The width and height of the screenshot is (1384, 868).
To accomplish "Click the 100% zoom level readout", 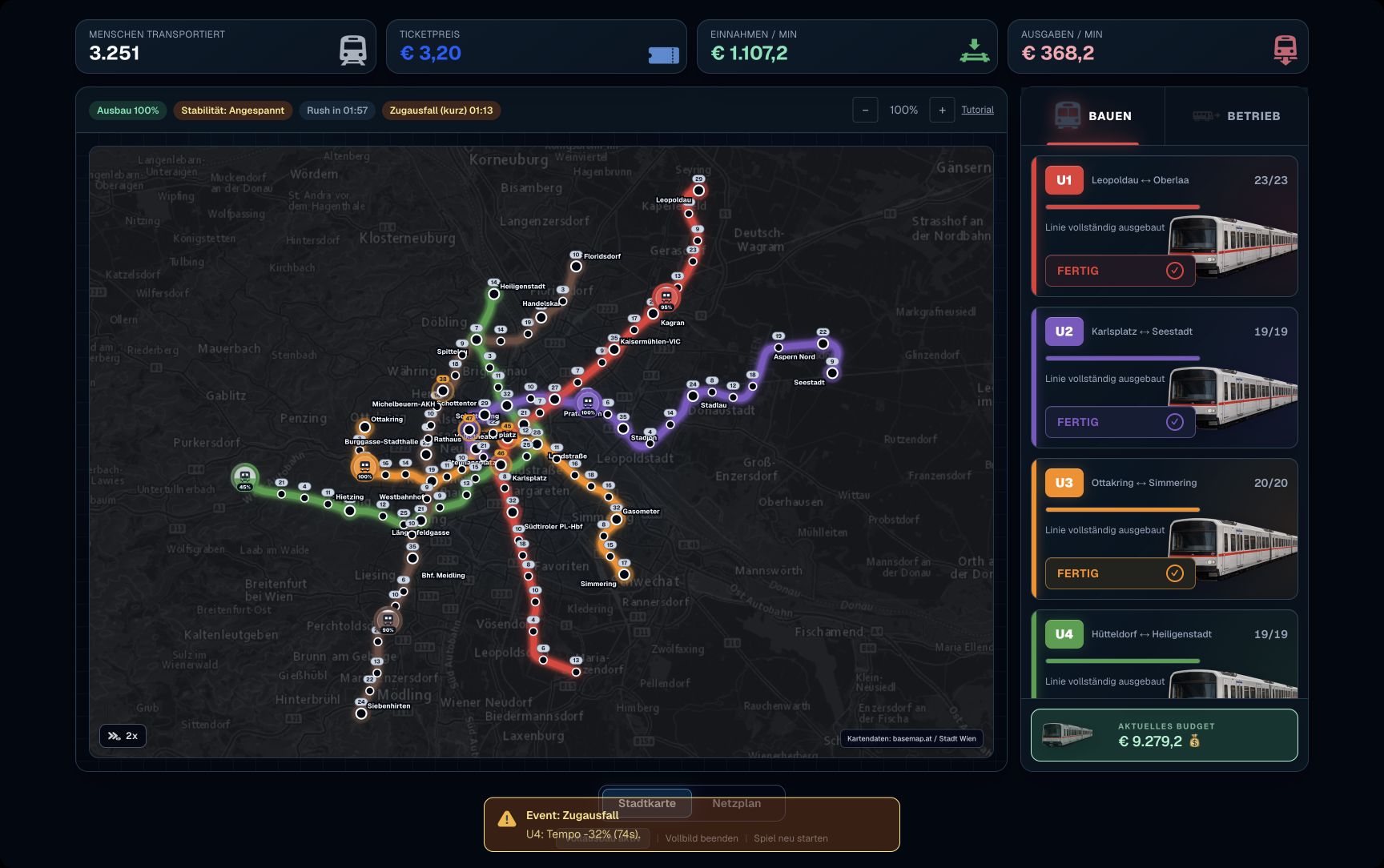I will click(x=903, y=110).
